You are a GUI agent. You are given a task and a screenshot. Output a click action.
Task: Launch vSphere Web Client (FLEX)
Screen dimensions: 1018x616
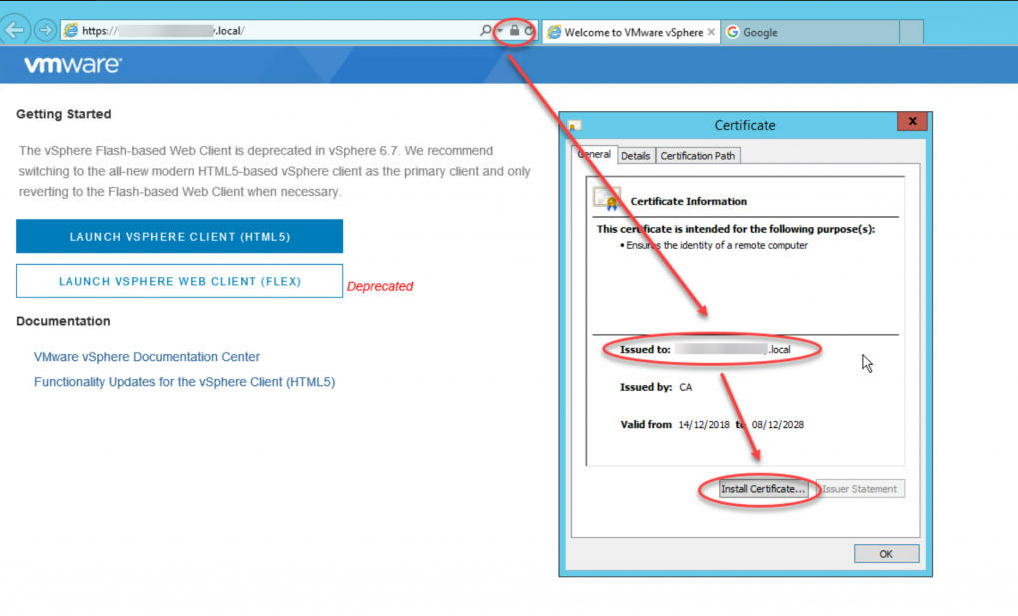(x=179, y=281)
